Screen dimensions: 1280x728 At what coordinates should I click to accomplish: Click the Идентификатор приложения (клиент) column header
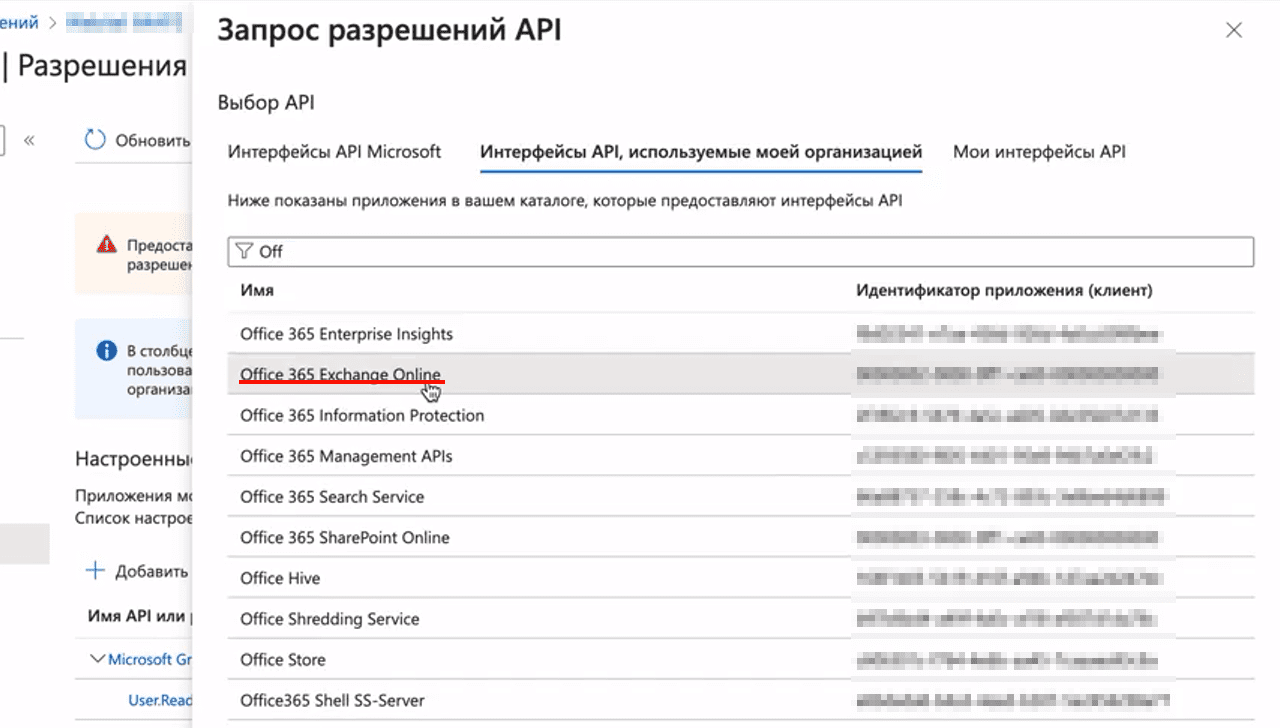point(1004,290)
